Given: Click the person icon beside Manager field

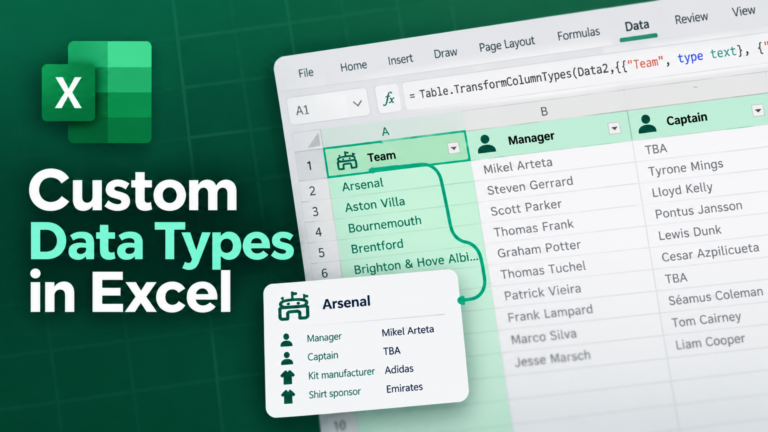Looking at the screenshot, I should 287,340.
